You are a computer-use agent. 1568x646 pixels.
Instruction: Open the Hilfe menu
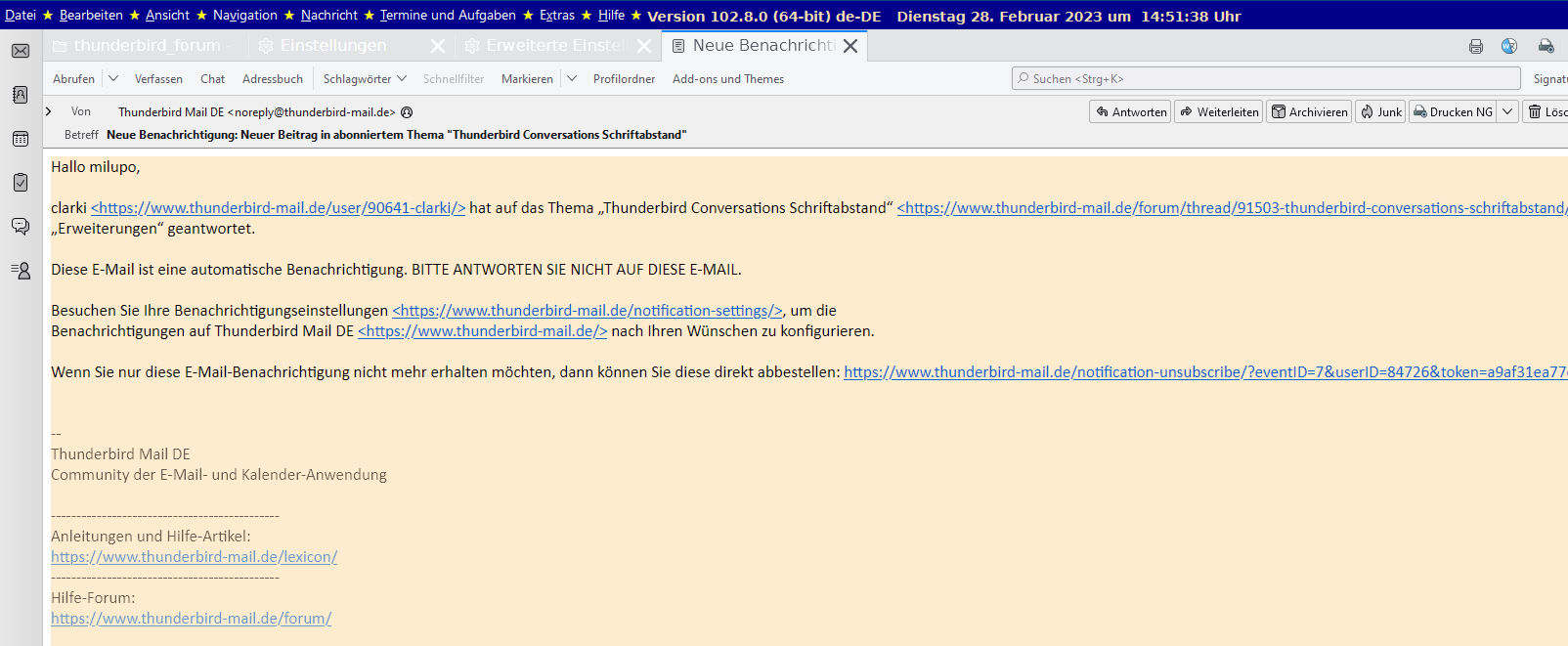611,15
